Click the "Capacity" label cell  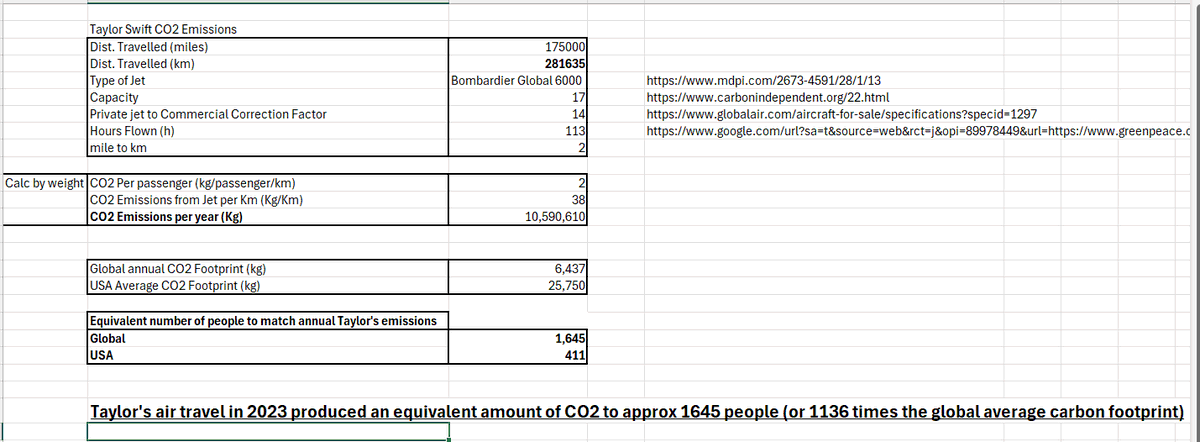tap(268, 97)
